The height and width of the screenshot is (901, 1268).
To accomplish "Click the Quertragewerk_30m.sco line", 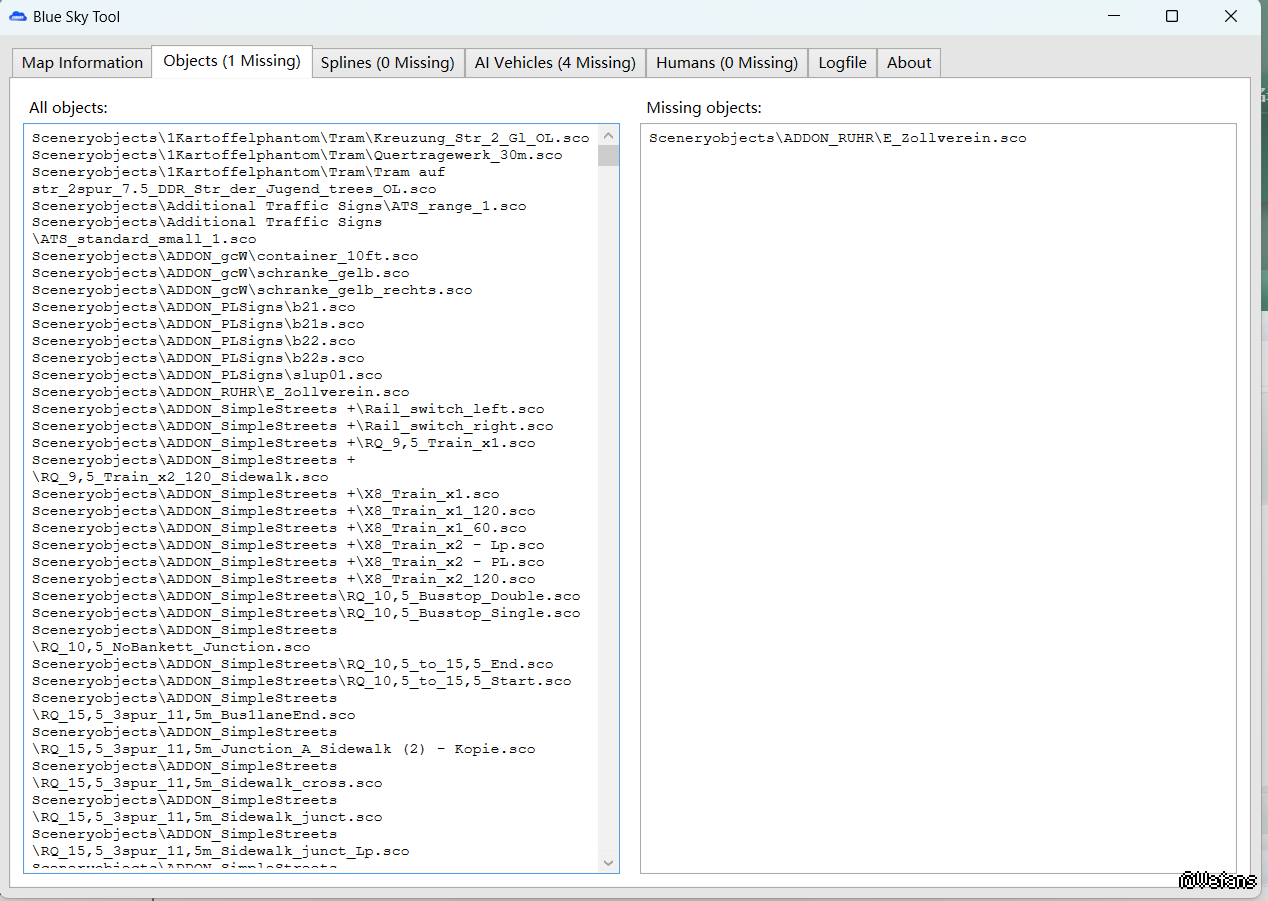I will [296, 155].
